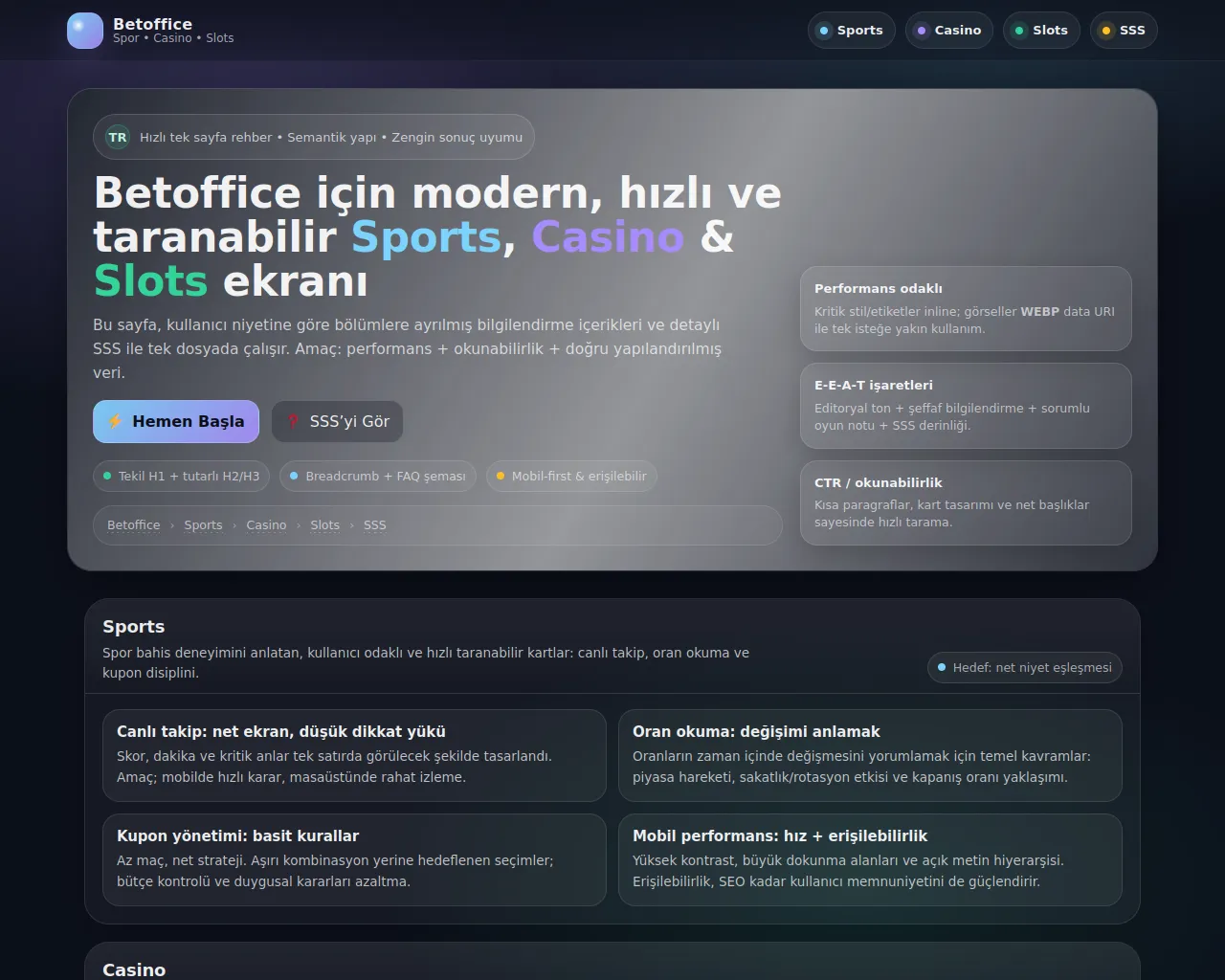1225x980 pixels.
Task: Click the Betoffice breadcrumb link
Action: click(134, 525)
